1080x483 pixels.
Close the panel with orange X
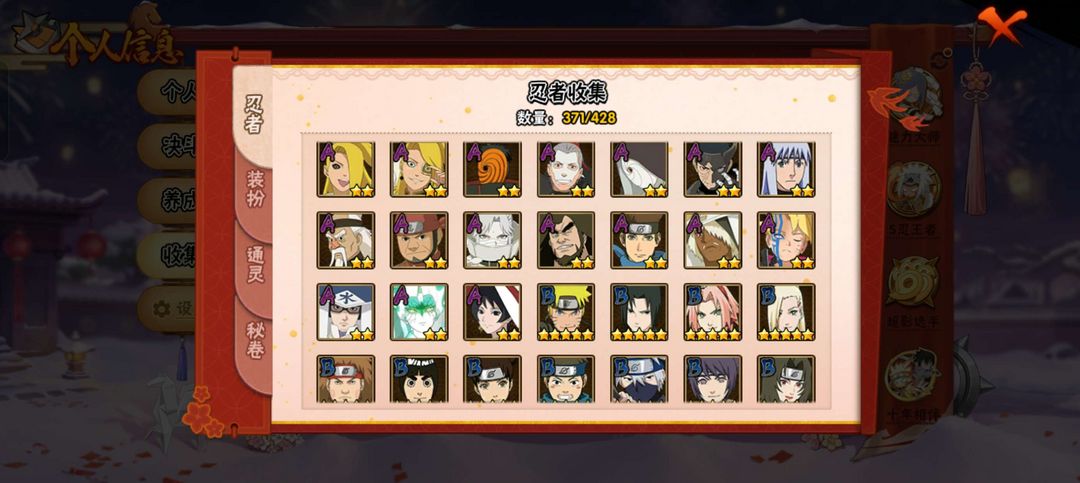1001,23
